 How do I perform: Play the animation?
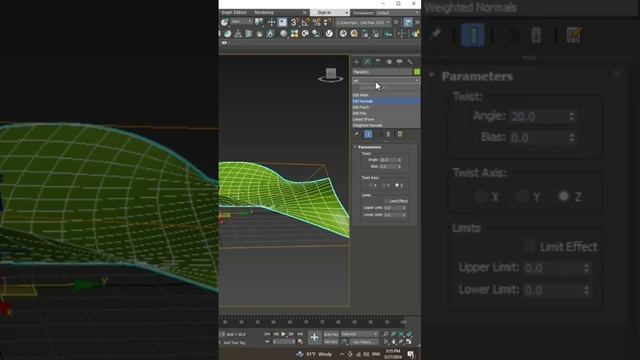coord(283,334)
